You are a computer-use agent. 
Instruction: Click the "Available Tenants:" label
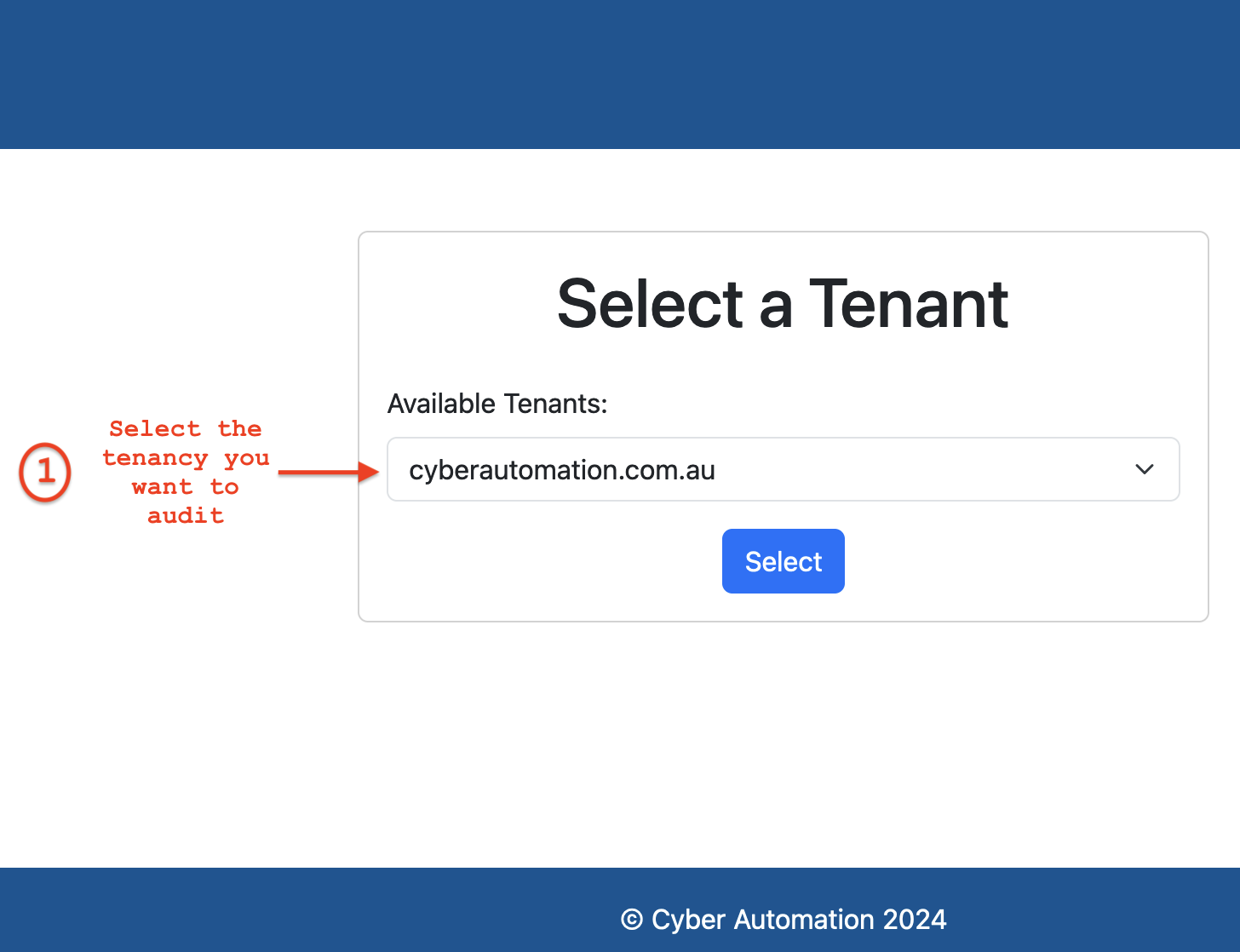(x=497, y=404)
